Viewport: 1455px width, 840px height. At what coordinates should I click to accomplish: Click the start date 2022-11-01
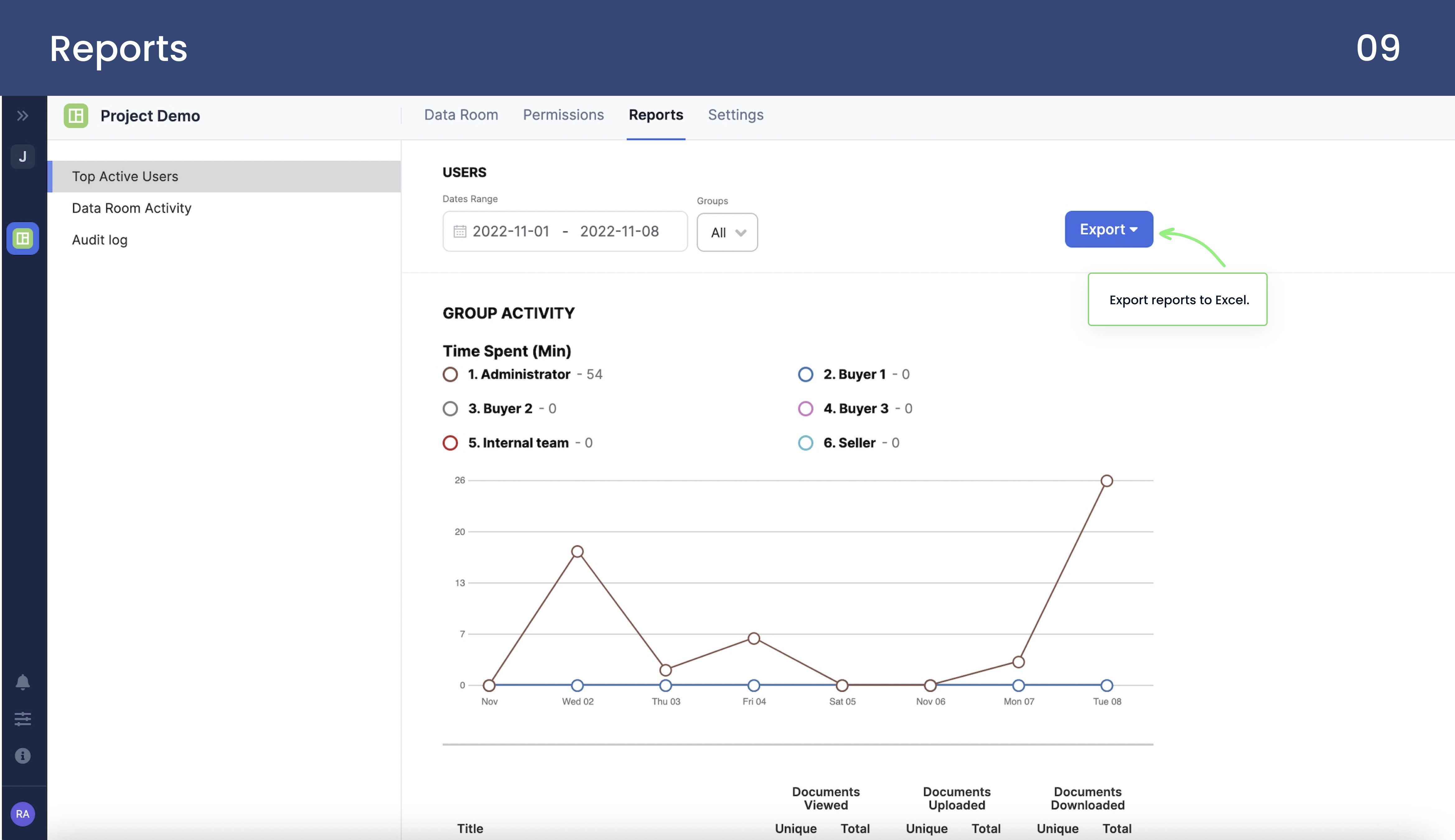tap(511, 231)
